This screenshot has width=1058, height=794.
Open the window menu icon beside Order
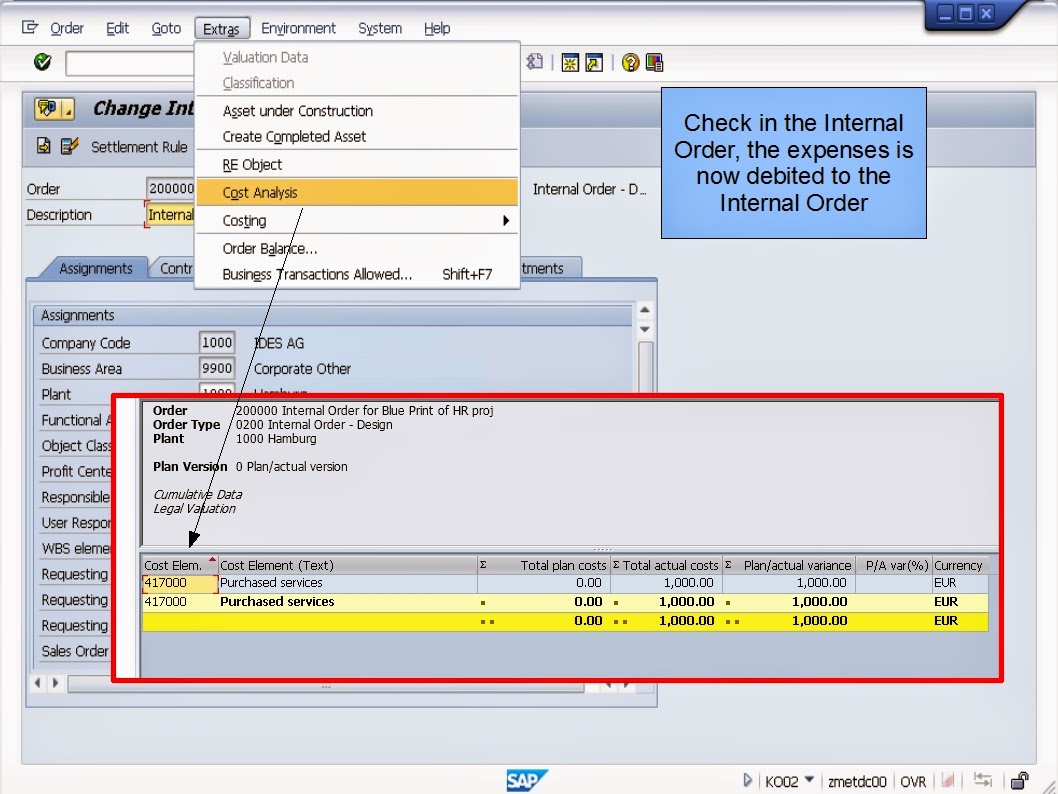click(30, 28)
